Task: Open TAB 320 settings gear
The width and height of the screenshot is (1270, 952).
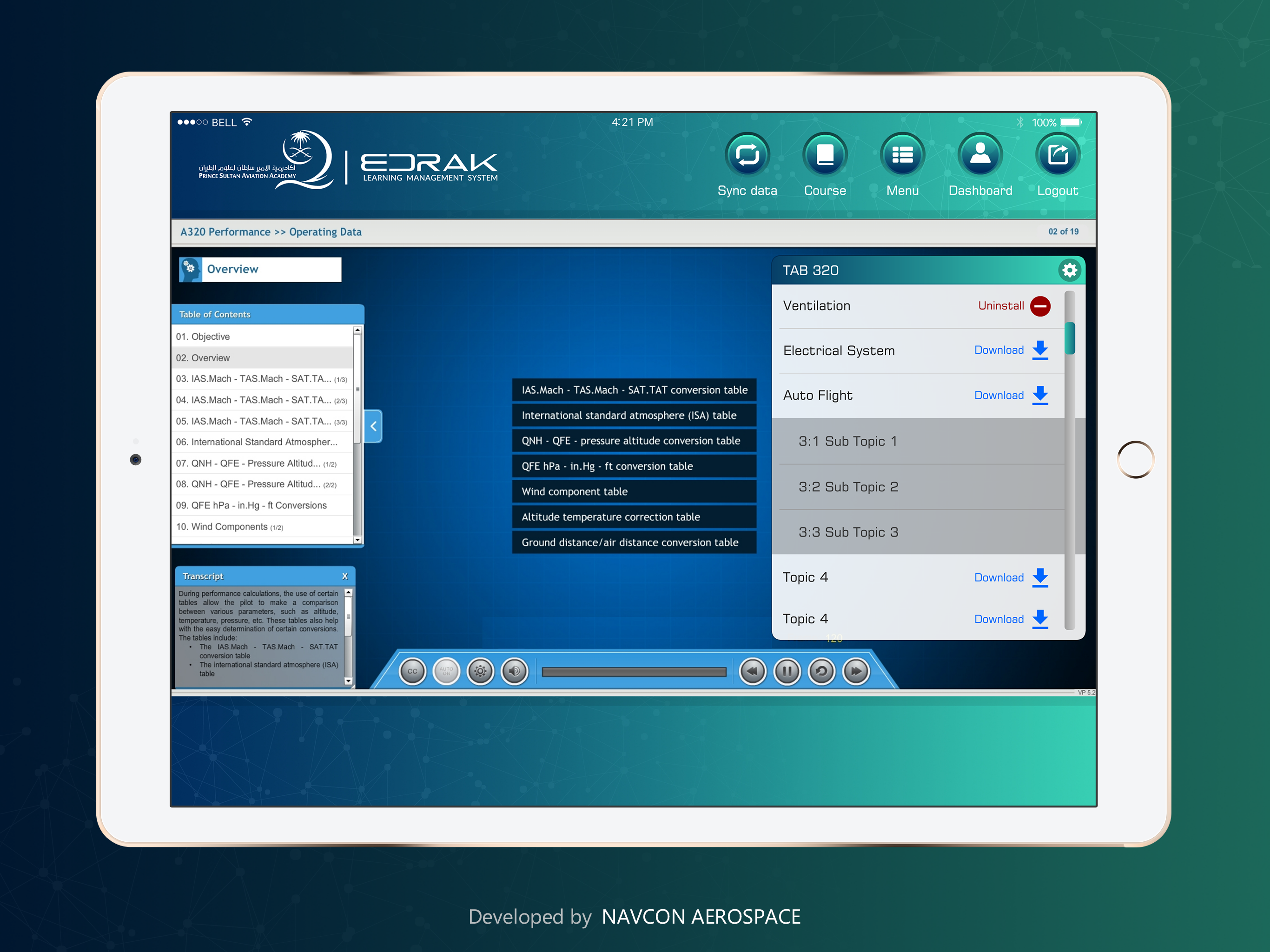Action: (x=1069, y=271)
